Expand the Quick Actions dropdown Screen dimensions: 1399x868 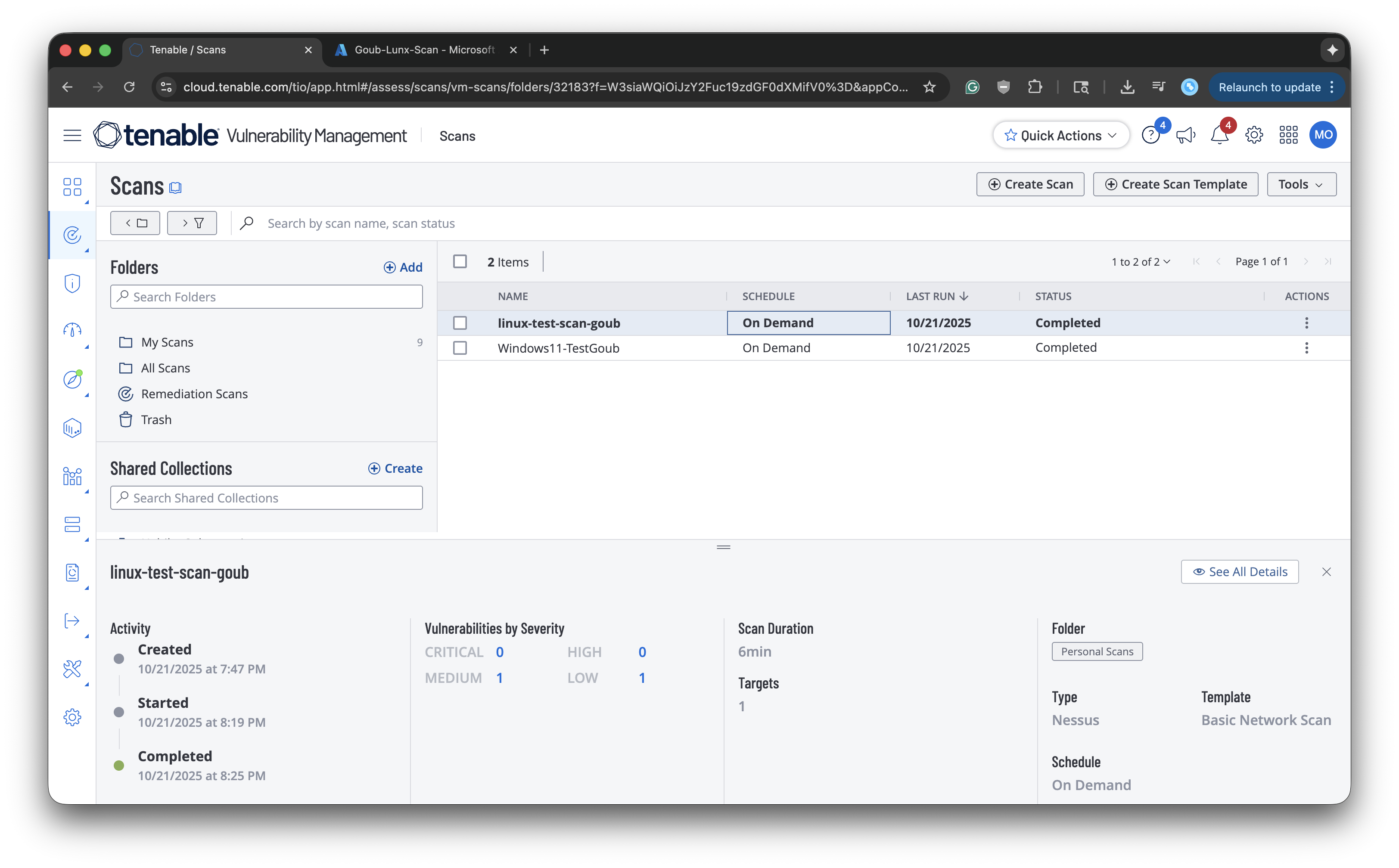1061,136
